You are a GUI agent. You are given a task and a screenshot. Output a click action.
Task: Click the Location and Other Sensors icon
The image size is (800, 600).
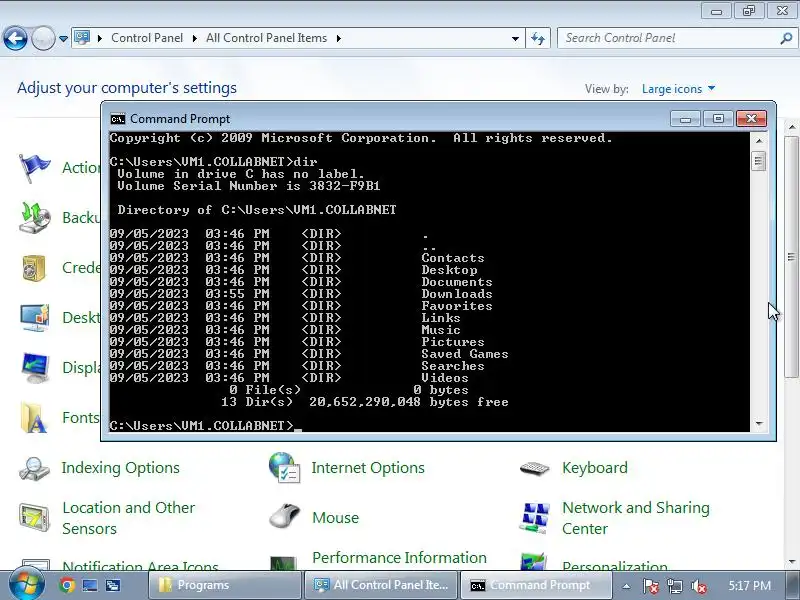pos(34,518)
